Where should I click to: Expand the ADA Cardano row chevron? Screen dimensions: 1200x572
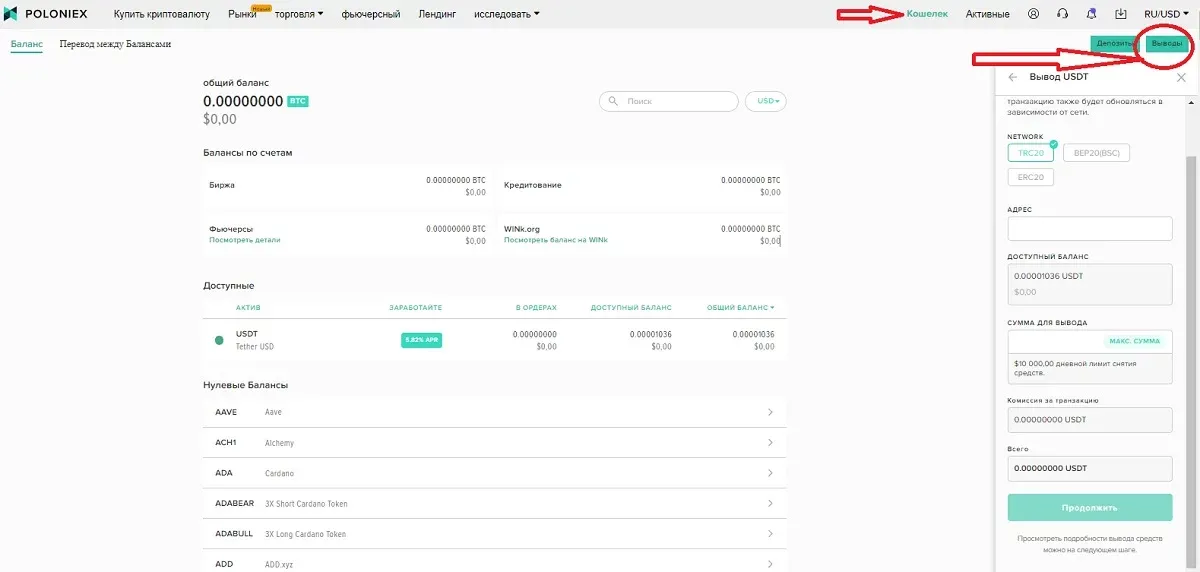click(x=770, y=473)
